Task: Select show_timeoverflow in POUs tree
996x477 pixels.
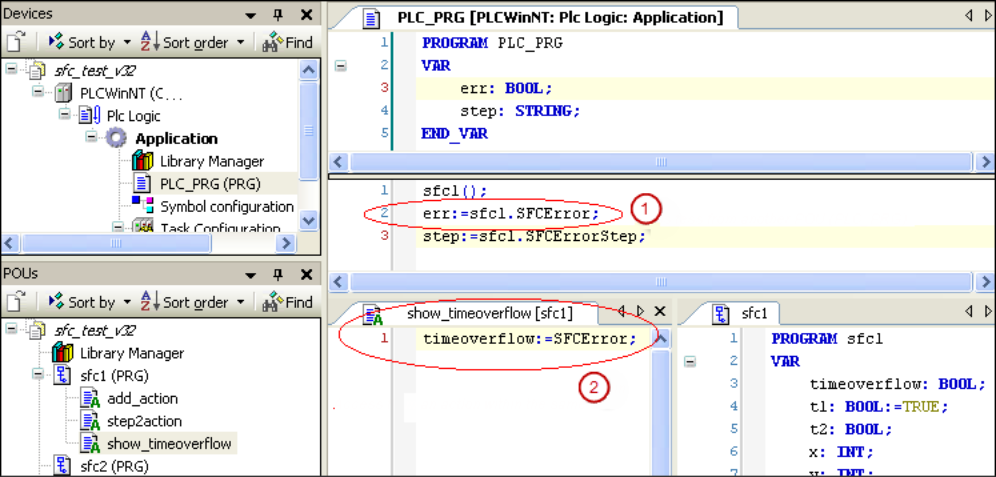Action: click(x=169, y=443)
